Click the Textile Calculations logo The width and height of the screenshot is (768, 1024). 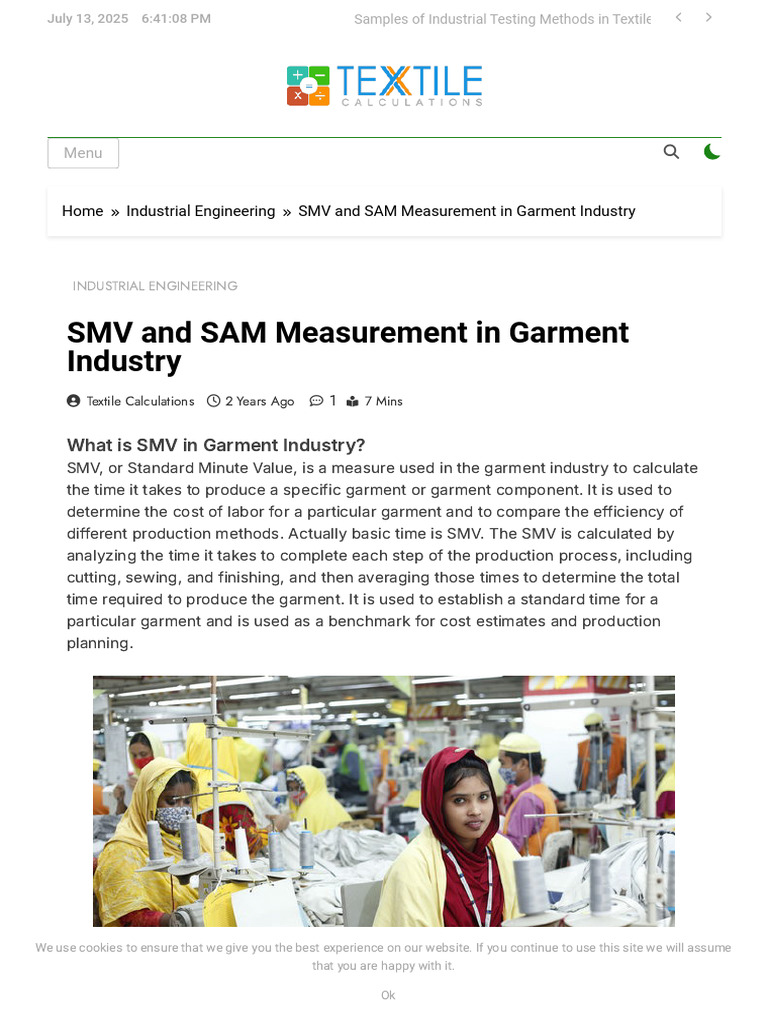[x=385, y=86]
